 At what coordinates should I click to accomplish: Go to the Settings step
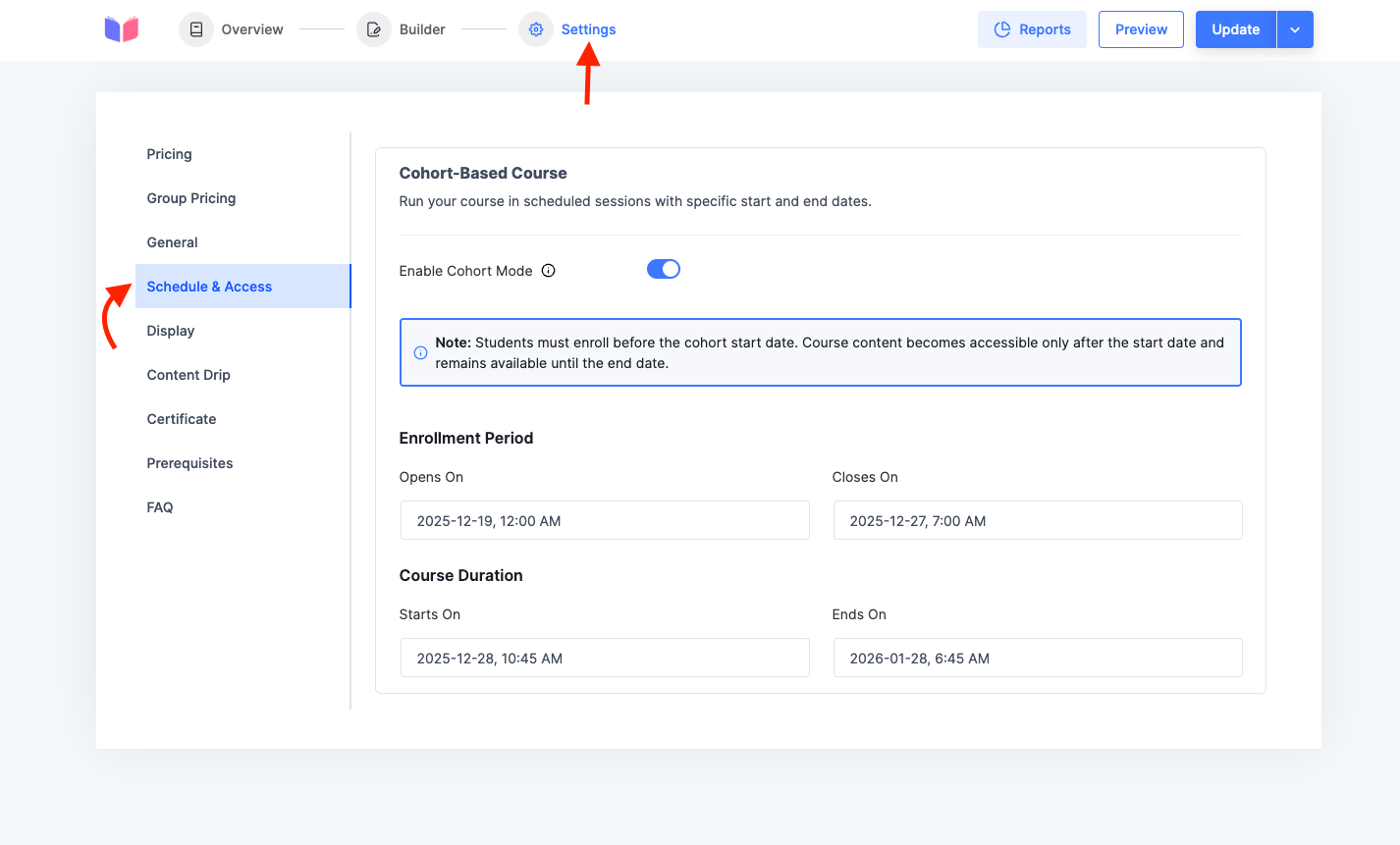point(568,29)
